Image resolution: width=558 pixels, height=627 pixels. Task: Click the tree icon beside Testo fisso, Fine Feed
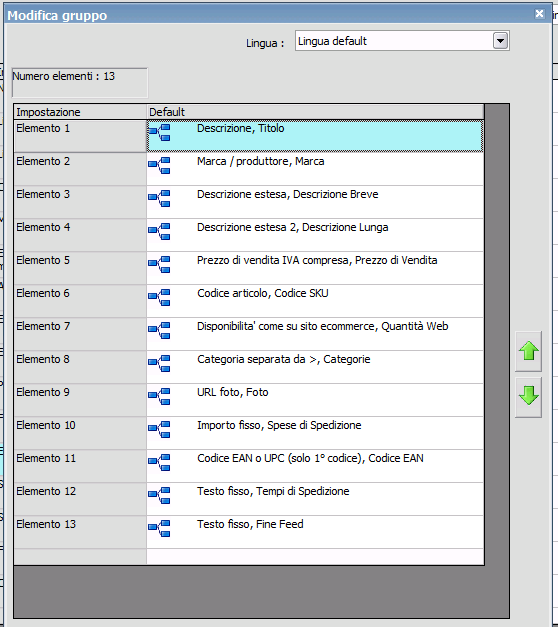(159, 528)
